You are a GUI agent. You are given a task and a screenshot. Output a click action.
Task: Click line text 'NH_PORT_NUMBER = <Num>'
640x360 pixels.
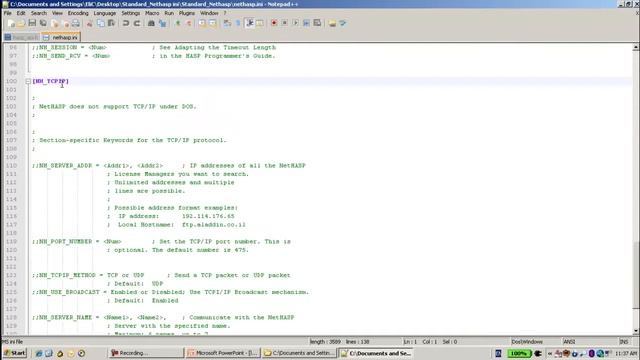(77, 242)
